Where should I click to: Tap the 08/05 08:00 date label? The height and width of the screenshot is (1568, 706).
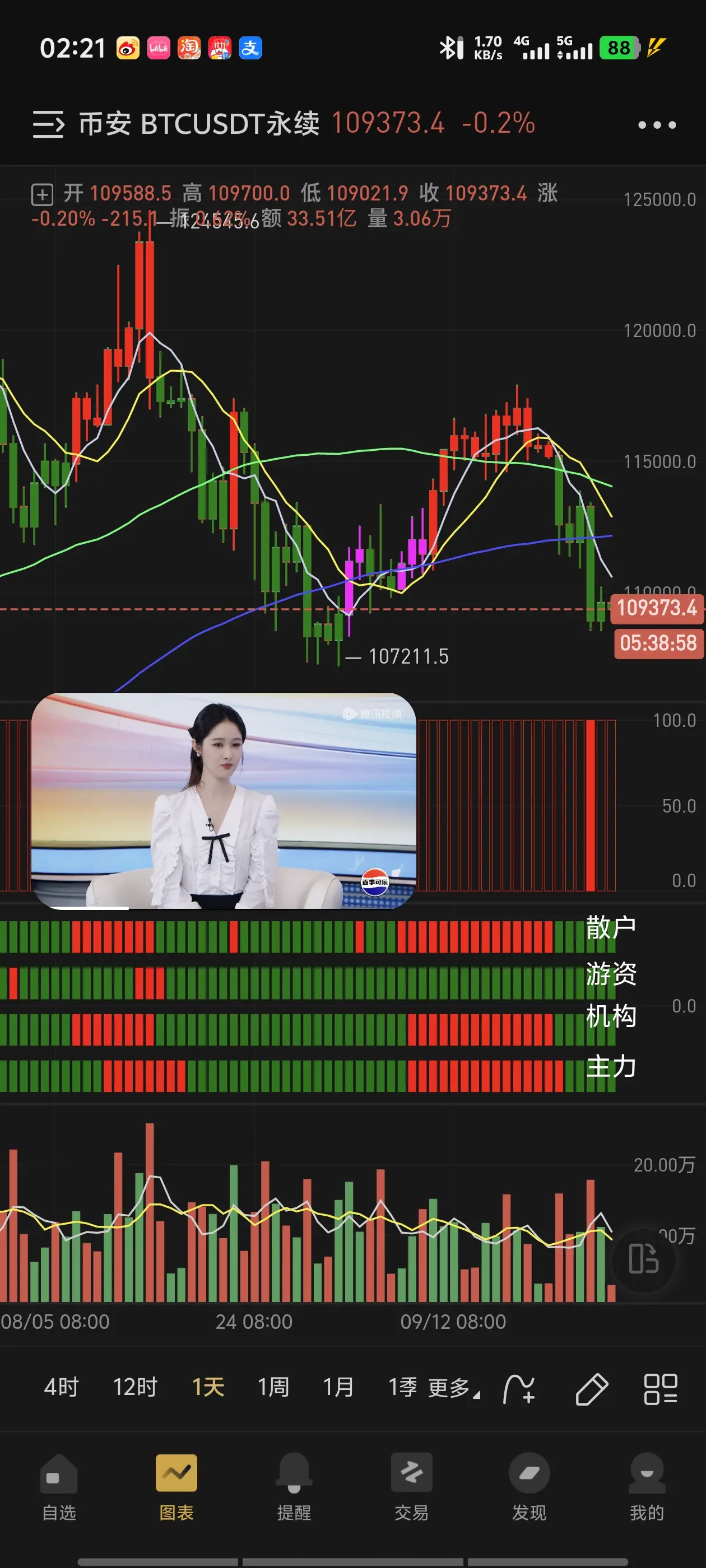pyautogui.click(x=55, y=1322)
